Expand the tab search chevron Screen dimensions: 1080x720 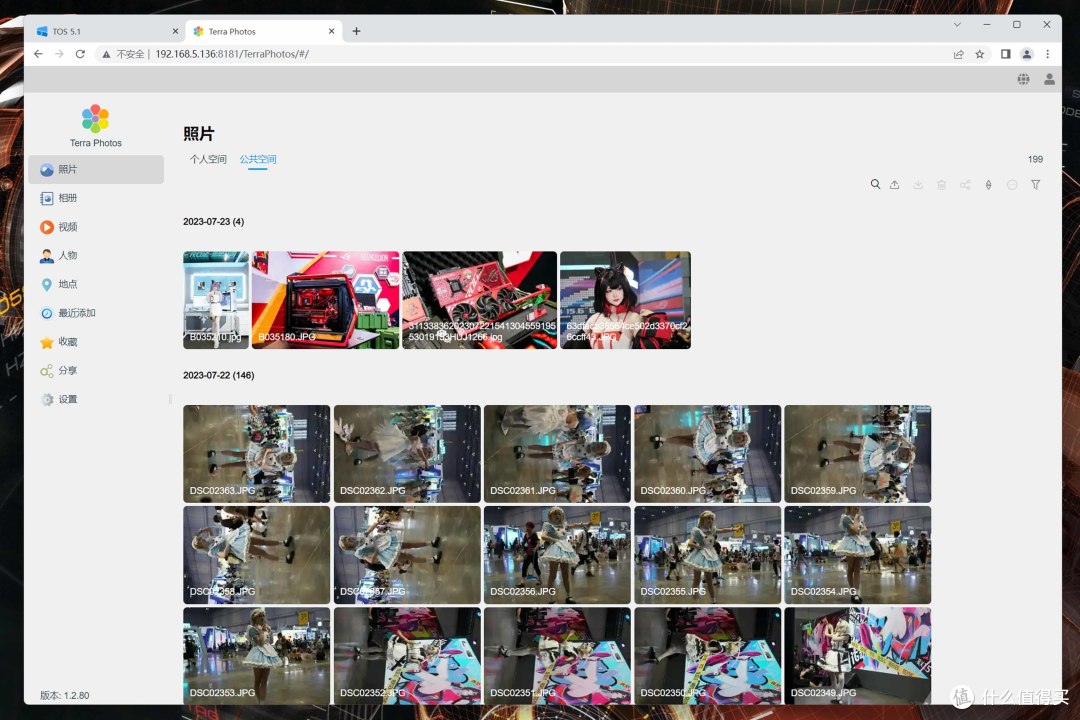point(957,24)
